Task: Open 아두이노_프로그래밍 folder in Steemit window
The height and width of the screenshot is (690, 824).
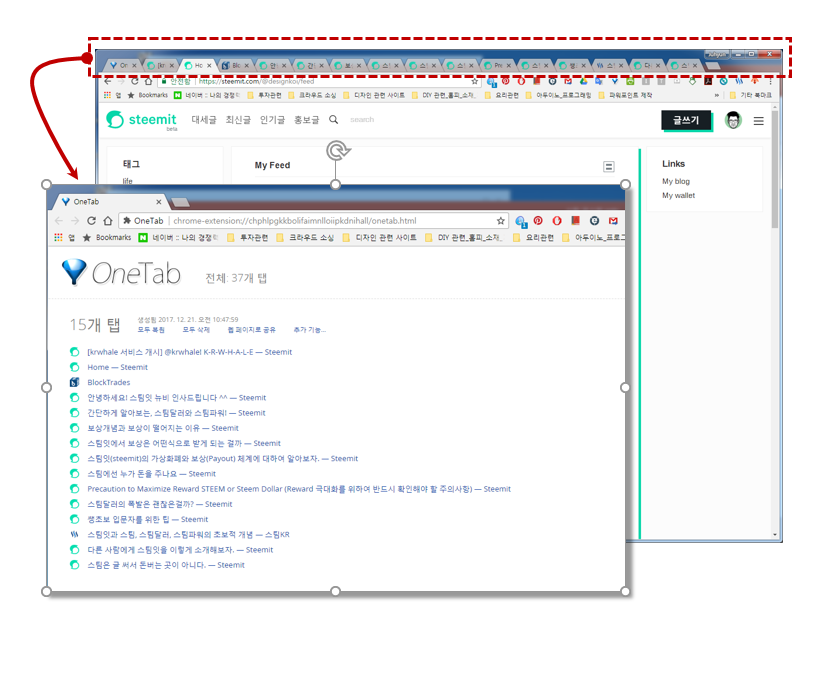Action: 558,95
